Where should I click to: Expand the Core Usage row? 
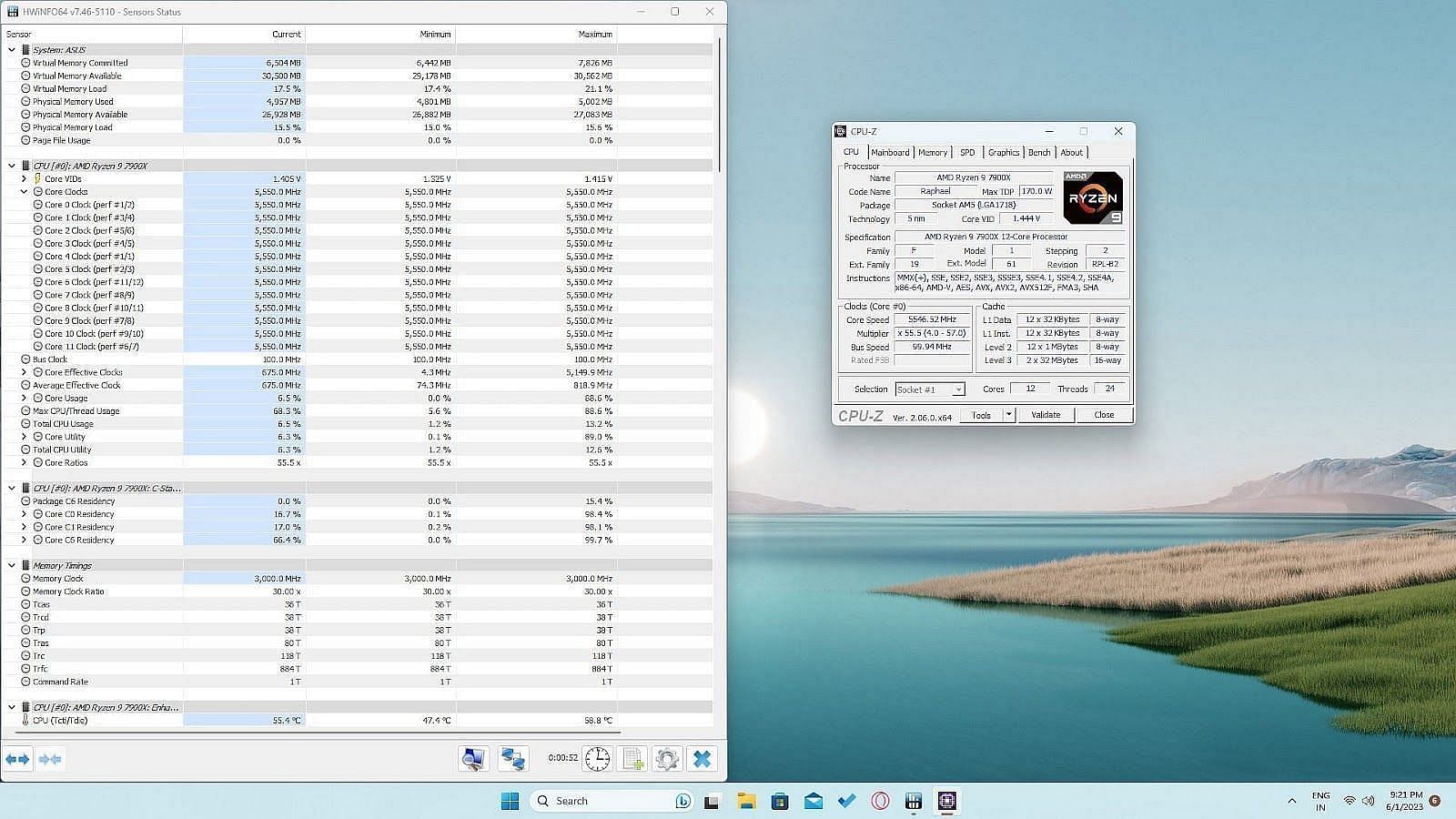pyautogui.click(x=25, y=398)
